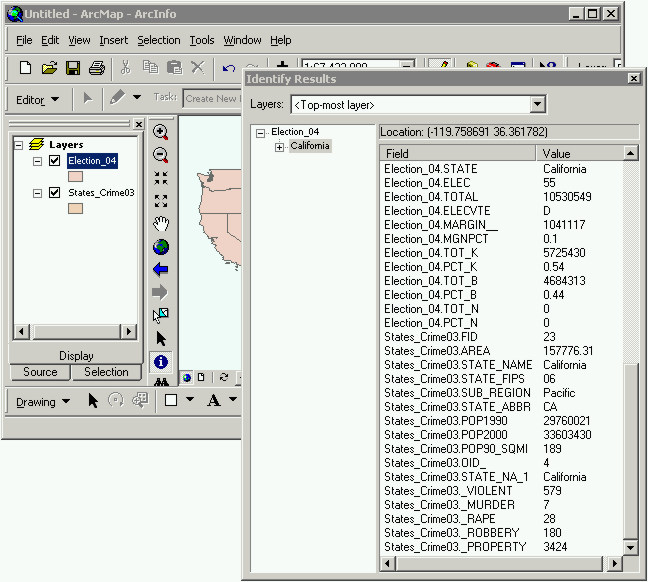Print the map using printer icon
Viewport: 648px width, 582px height.
point(97,67)
